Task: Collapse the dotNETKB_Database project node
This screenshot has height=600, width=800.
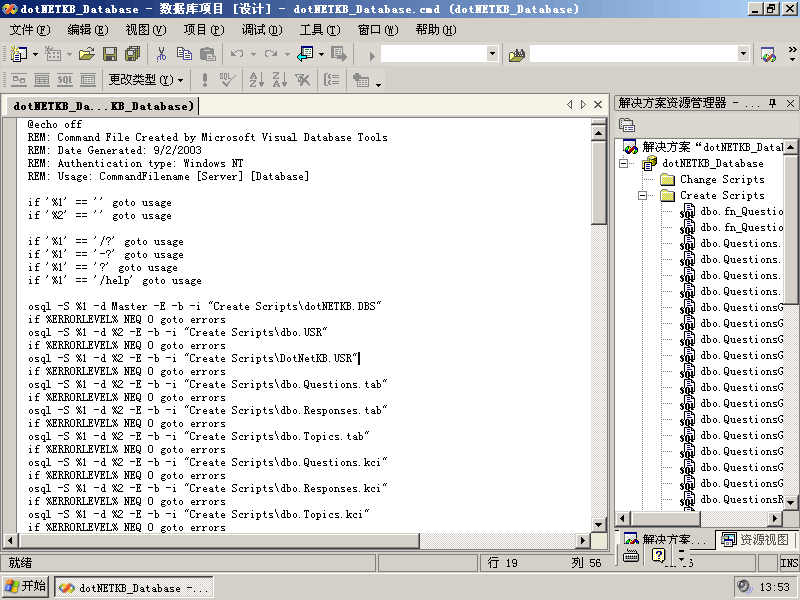Action: (623, 163)
